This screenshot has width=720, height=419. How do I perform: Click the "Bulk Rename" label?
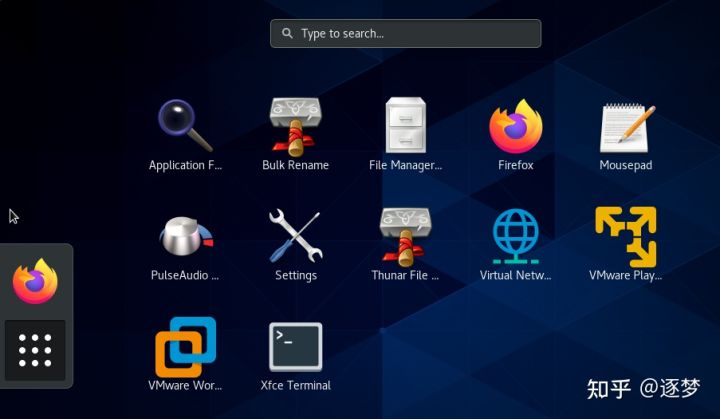[296, 165]
